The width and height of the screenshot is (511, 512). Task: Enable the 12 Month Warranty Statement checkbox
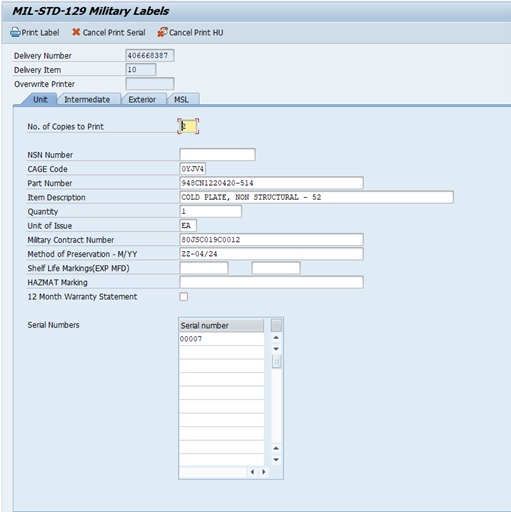pos(184,296)
